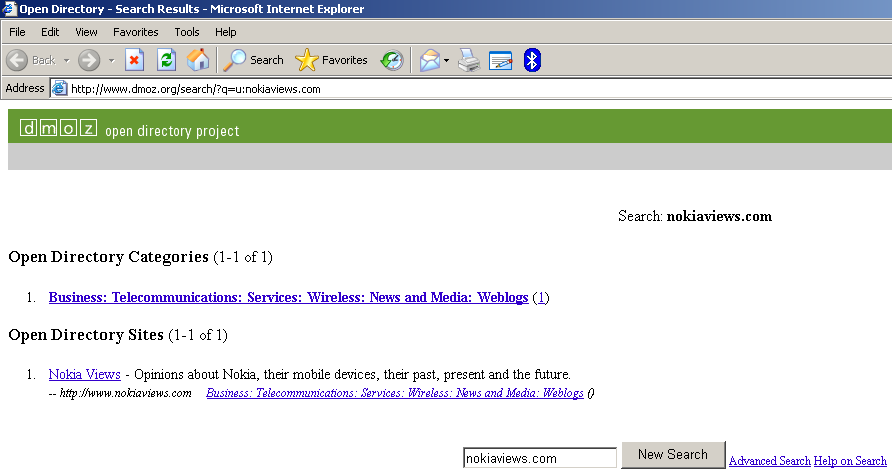Click the page icon in the address bar

click(60, 89)
